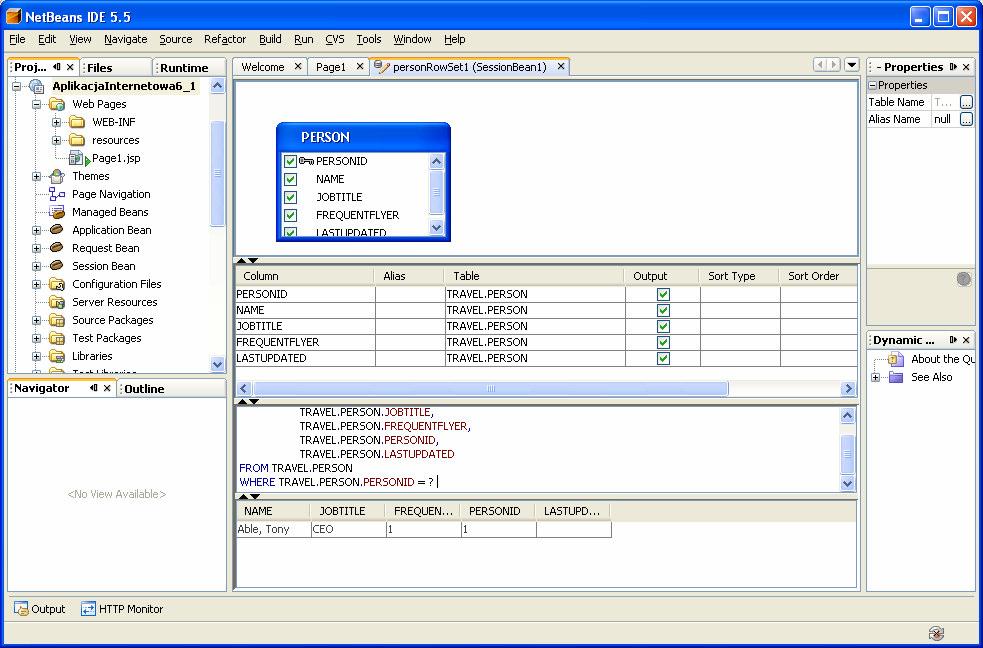Click the SQL editor vertical scrollbar thumb
Viewport: 983px width, 648px height.
click(847, 454)
